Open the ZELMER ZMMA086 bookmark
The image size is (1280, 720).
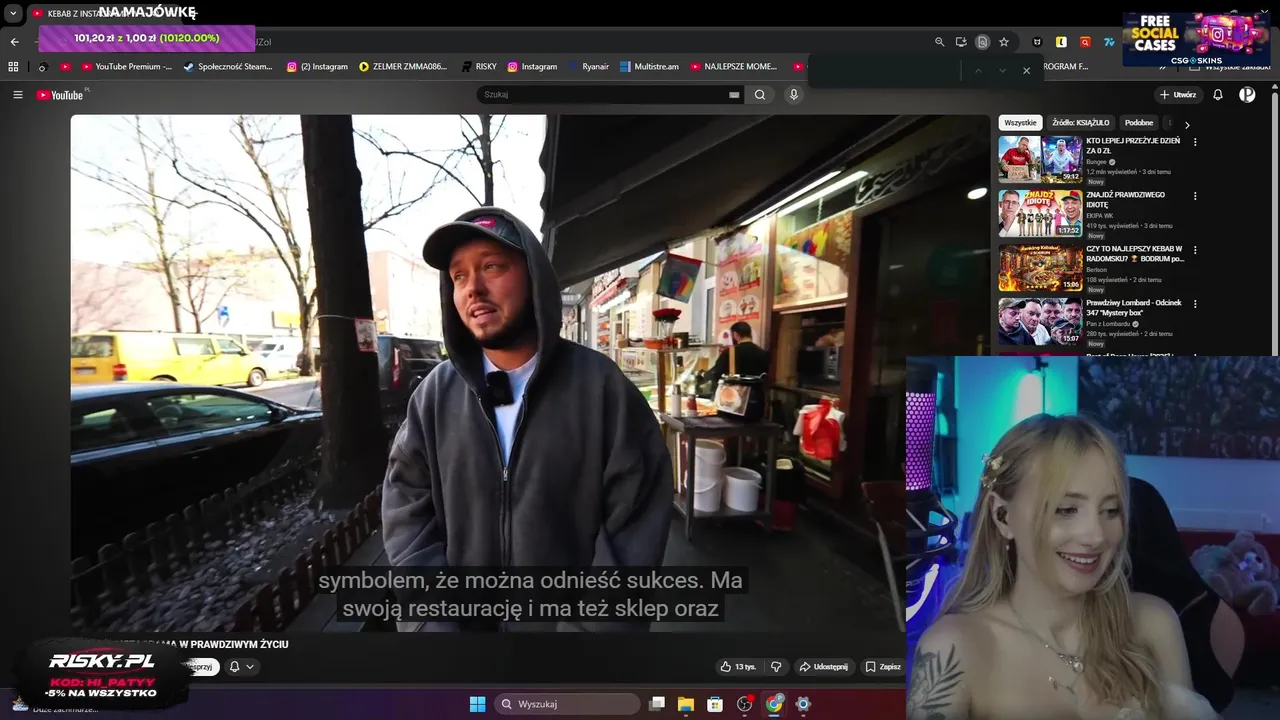[403, 67]
